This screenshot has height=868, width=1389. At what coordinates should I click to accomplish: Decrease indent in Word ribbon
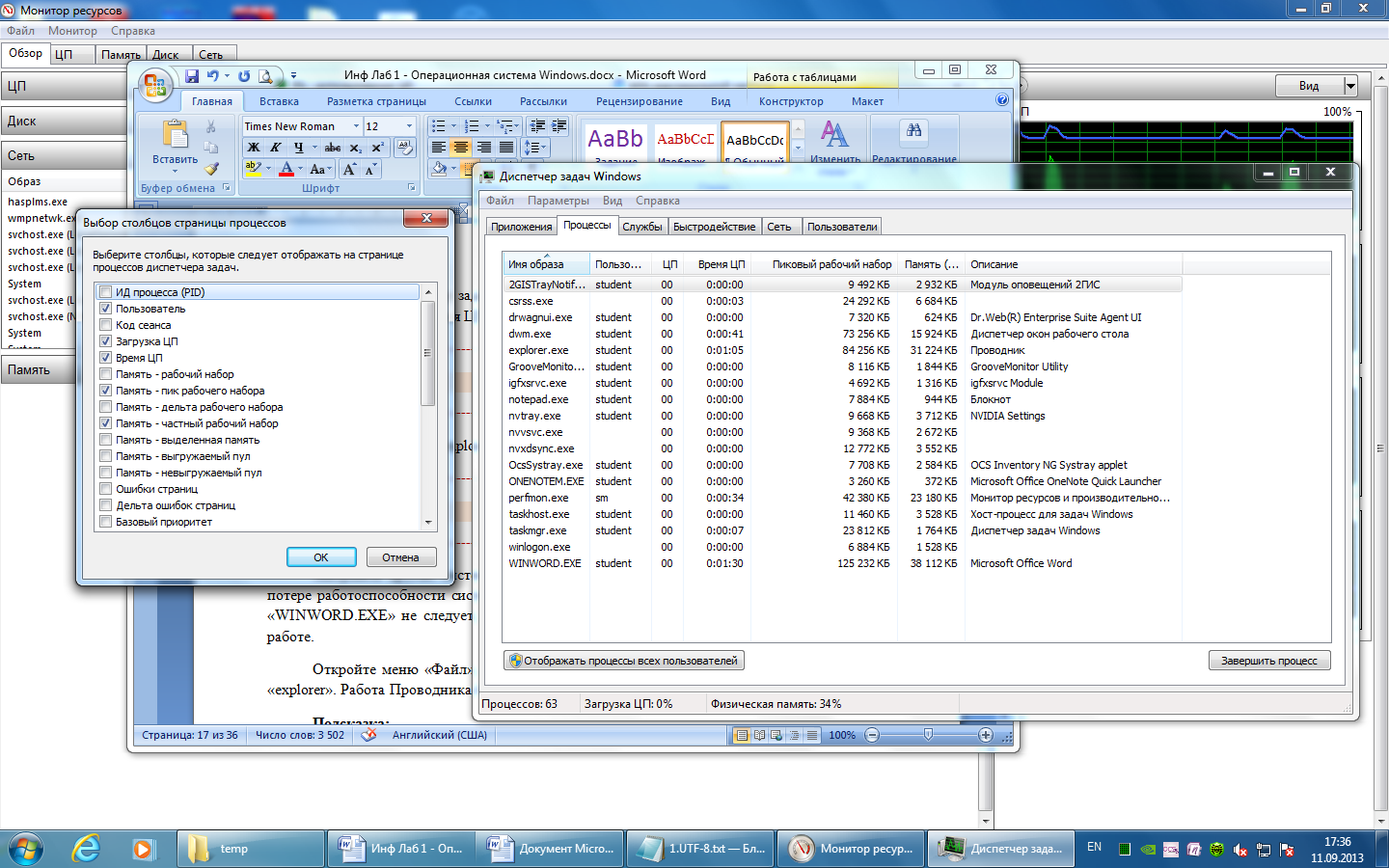[537, 126]
